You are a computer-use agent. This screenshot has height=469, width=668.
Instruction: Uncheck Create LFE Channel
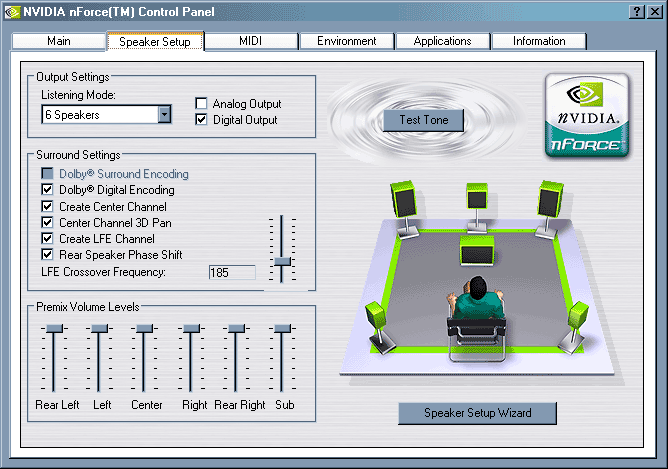click(47, 239)
